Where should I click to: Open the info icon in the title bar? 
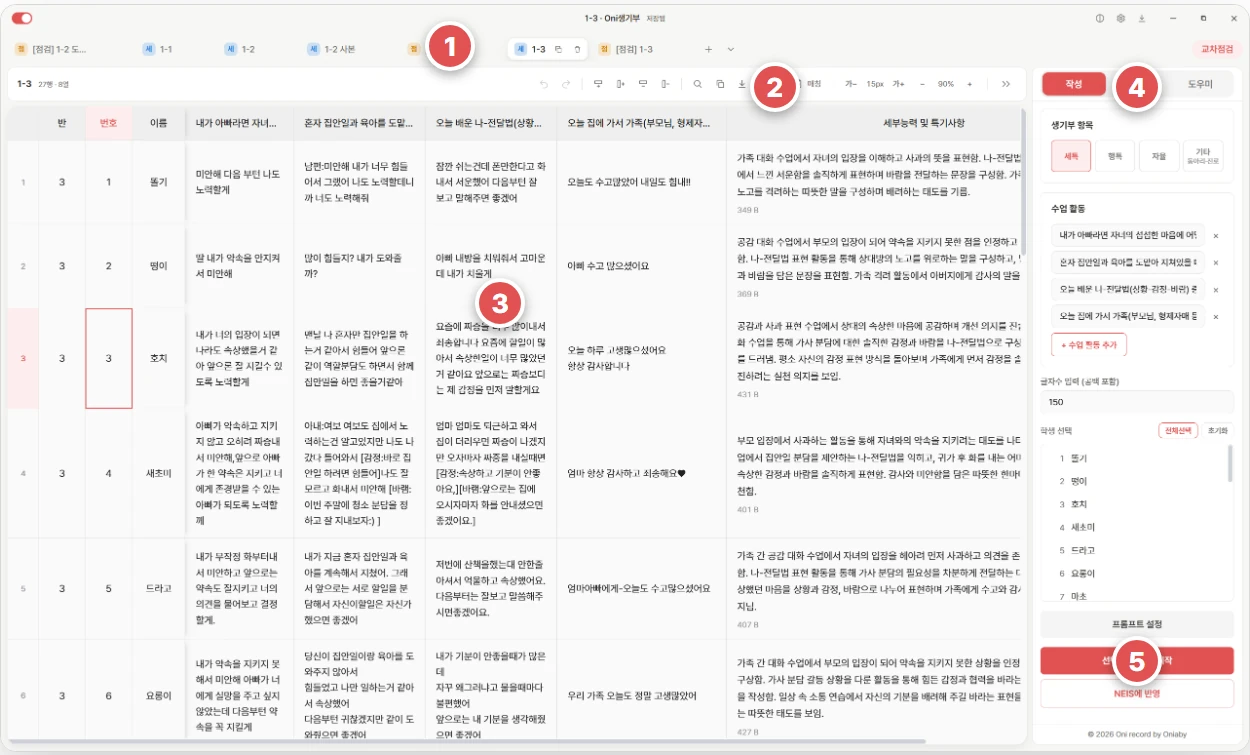[1100, 18]
